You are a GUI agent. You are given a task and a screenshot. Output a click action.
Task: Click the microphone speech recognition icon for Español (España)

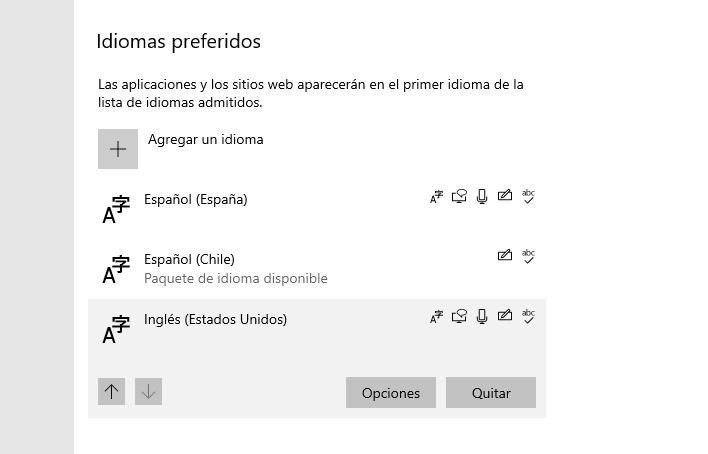482,197
